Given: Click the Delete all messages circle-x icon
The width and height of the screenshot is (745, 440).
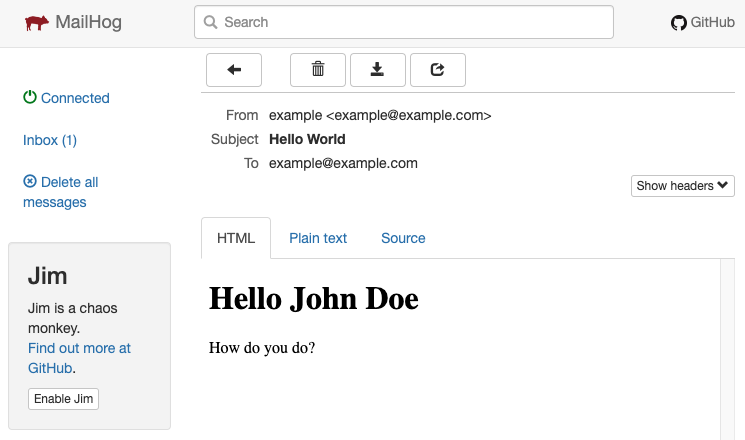Looking at the screenshot, I should [x=30, y=182].
